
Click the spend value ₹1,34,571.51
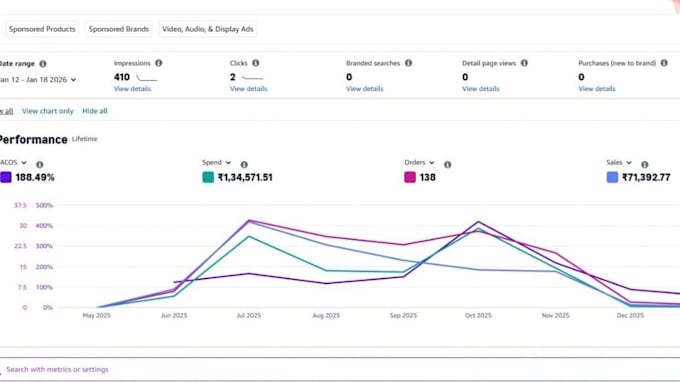245,177
